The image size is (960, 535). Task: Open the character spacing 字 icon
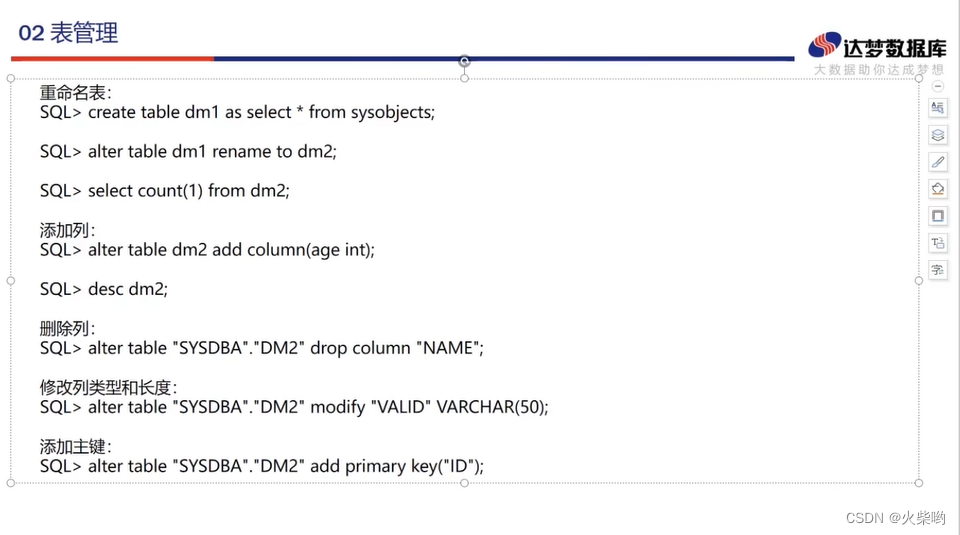coord(937,270)
